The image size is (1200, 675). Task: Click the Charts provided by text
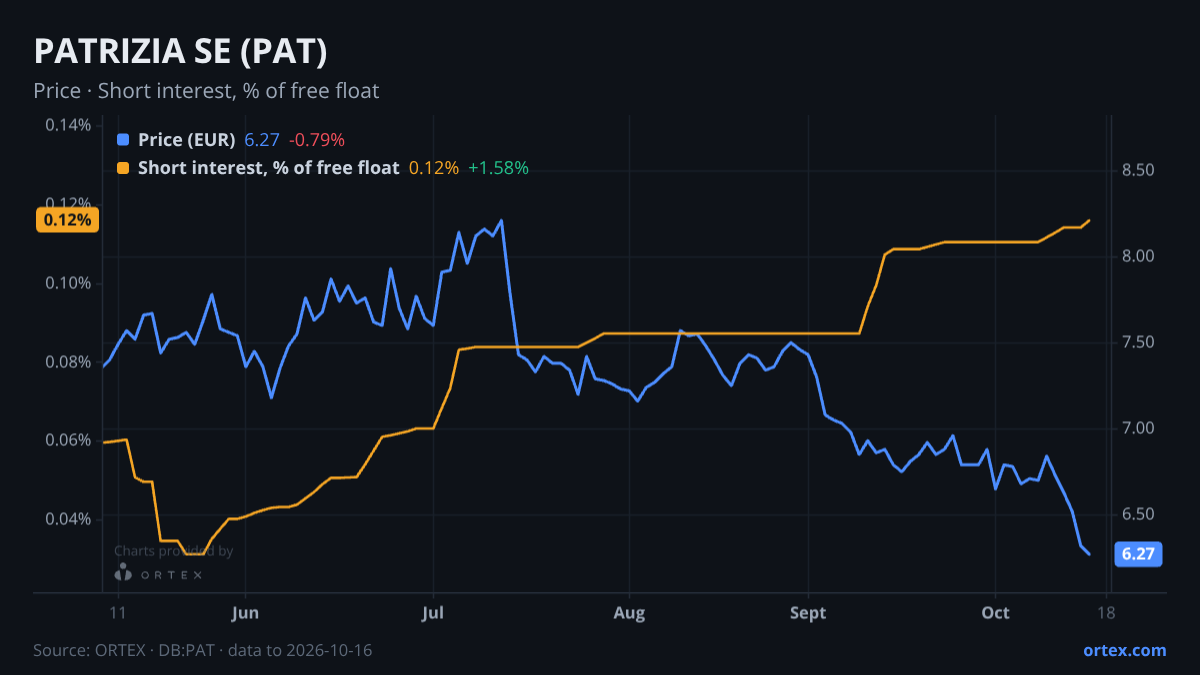pos(174,551)
